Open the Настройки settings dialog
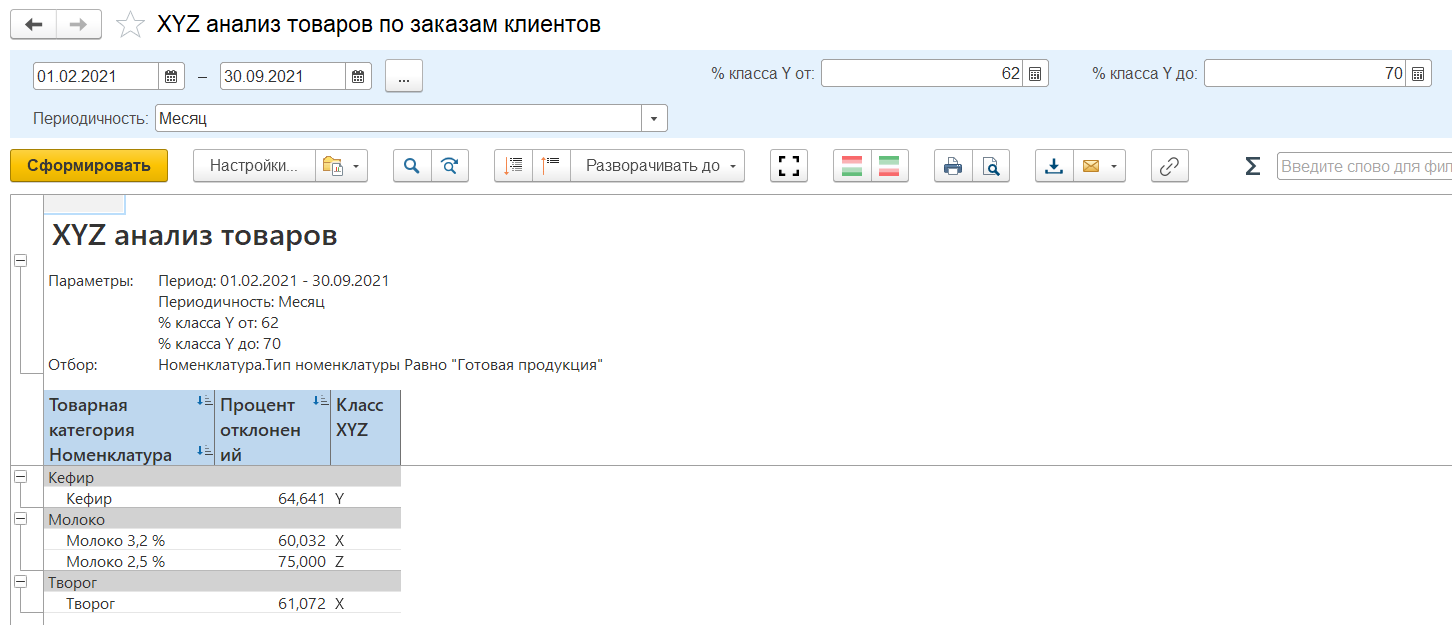1452x625 pixels. (x=254, y=166)
